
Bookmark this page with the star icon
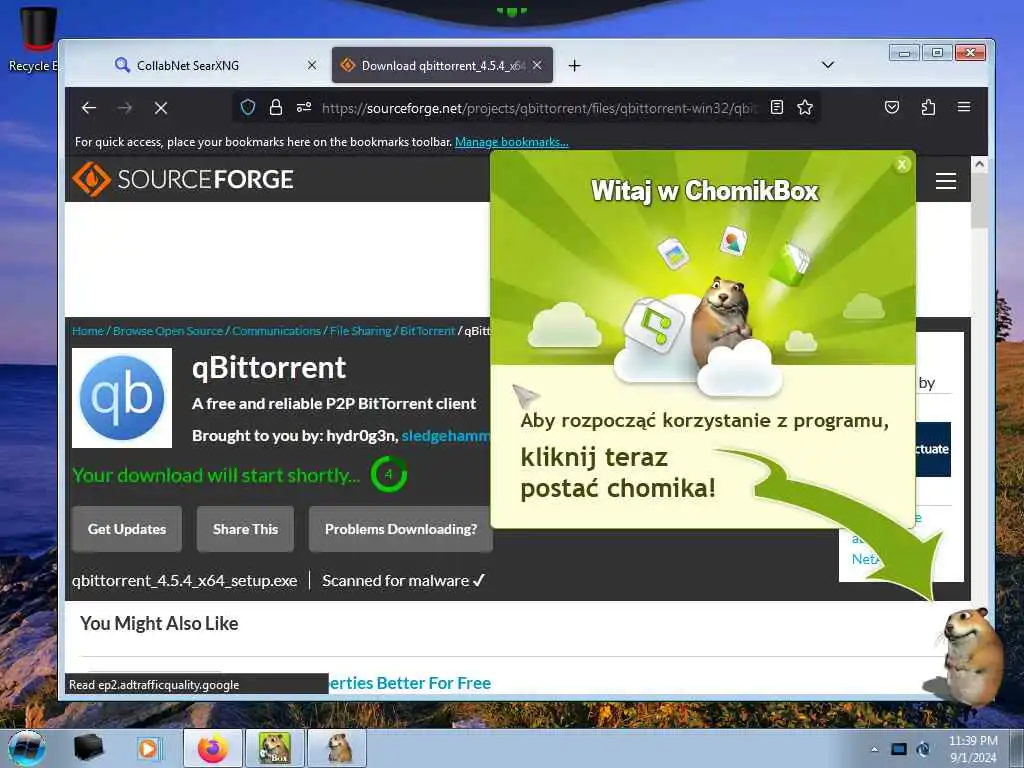coord(805,107)
